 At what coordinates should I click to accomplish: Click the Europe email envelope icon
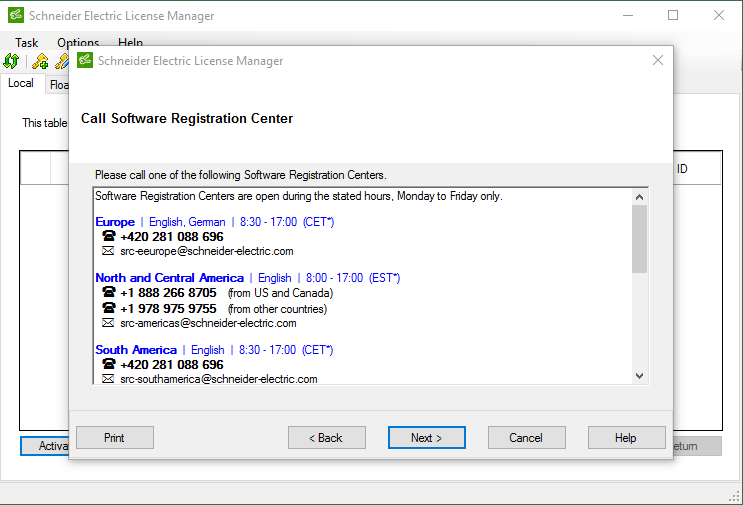[108, 251]
